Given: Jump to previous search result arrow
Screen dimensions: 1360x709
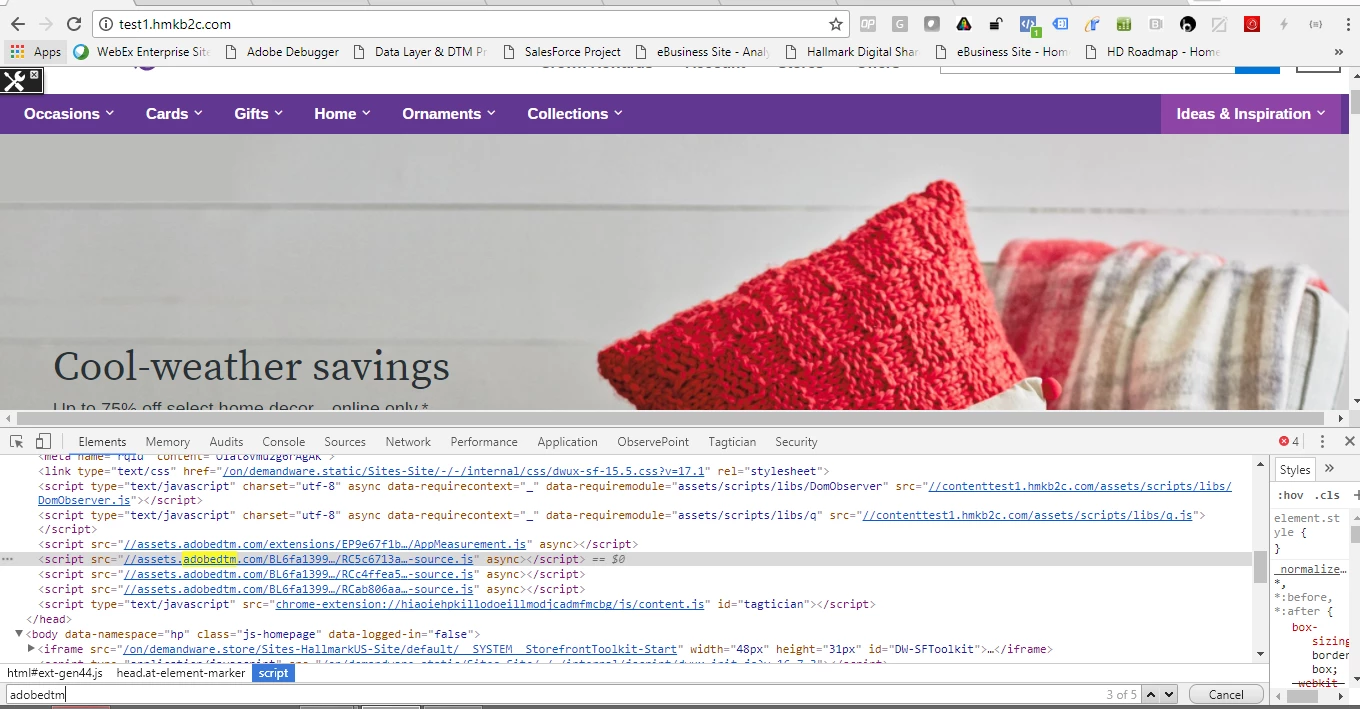Looking at the screenshot, I should (x=1151, y=694).
